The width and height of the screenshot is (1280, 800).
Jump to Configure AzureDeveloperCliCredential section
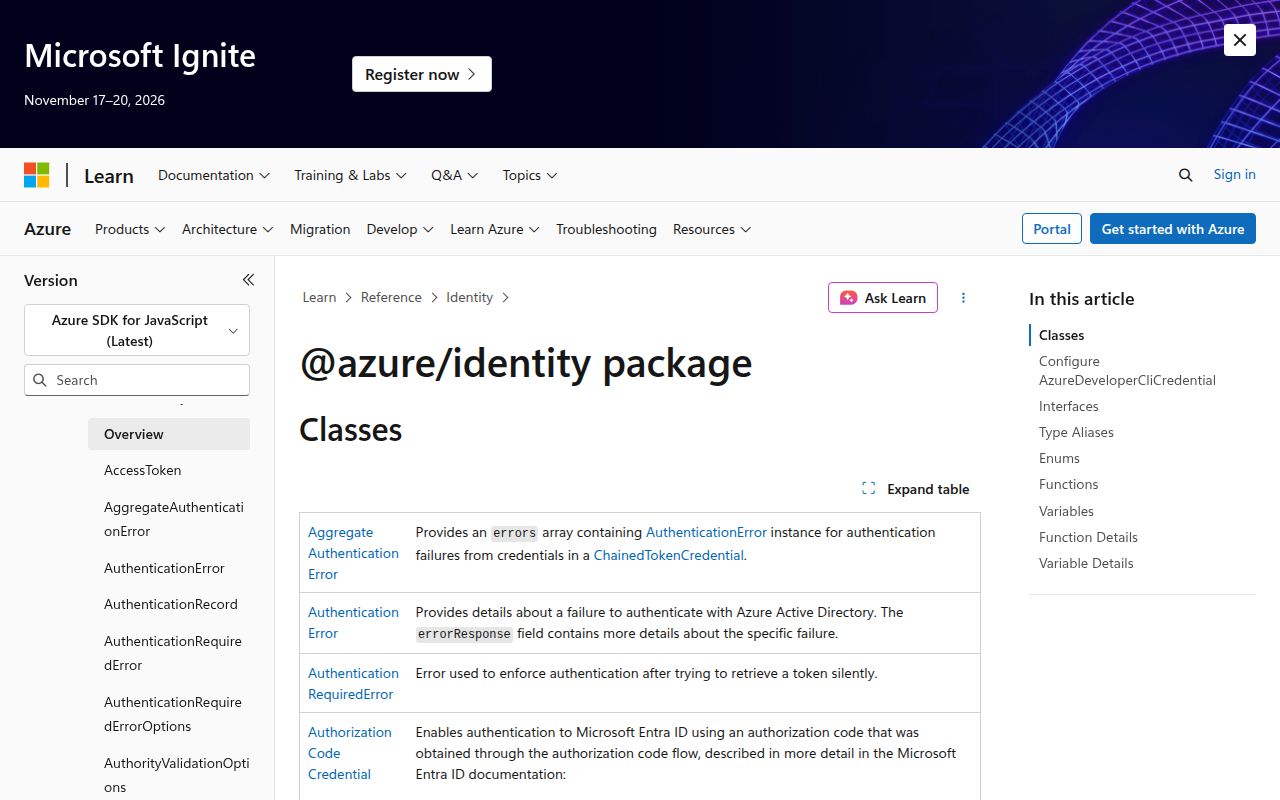1127,370
